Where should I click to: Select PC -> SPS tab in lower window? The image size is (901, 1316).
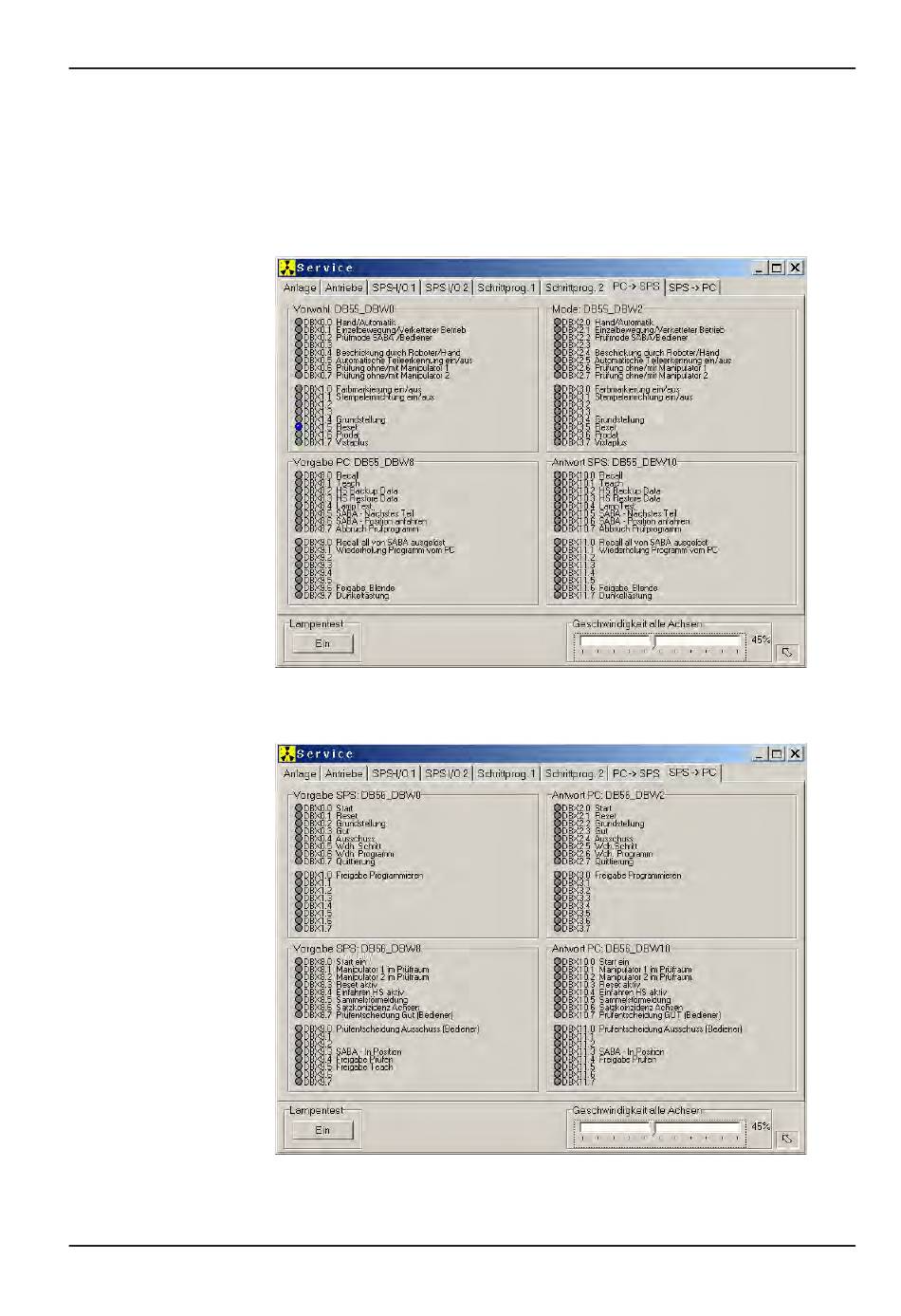[x=635, y=773]
